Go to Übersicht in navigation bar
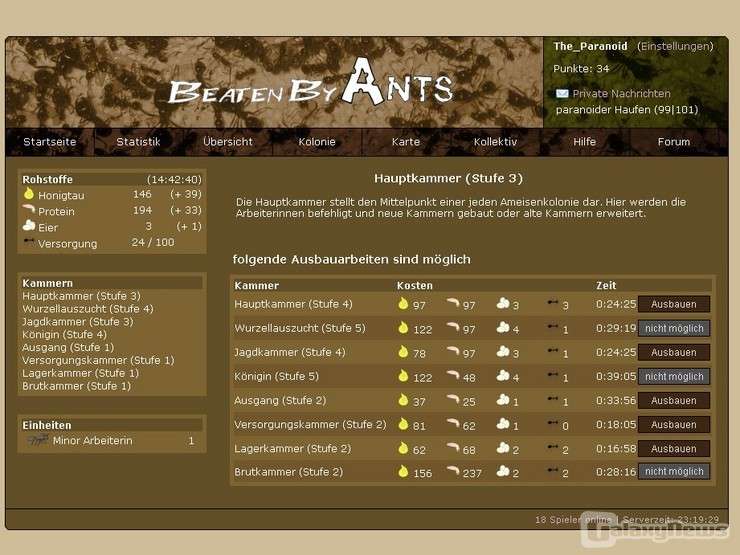 (227, 142)
